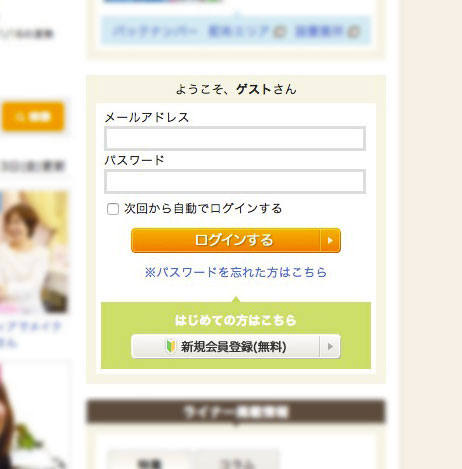Viewport: 462px width, 469px height.
Task: Open the 配布エリア link in blue bar
Action: [239, 32]
